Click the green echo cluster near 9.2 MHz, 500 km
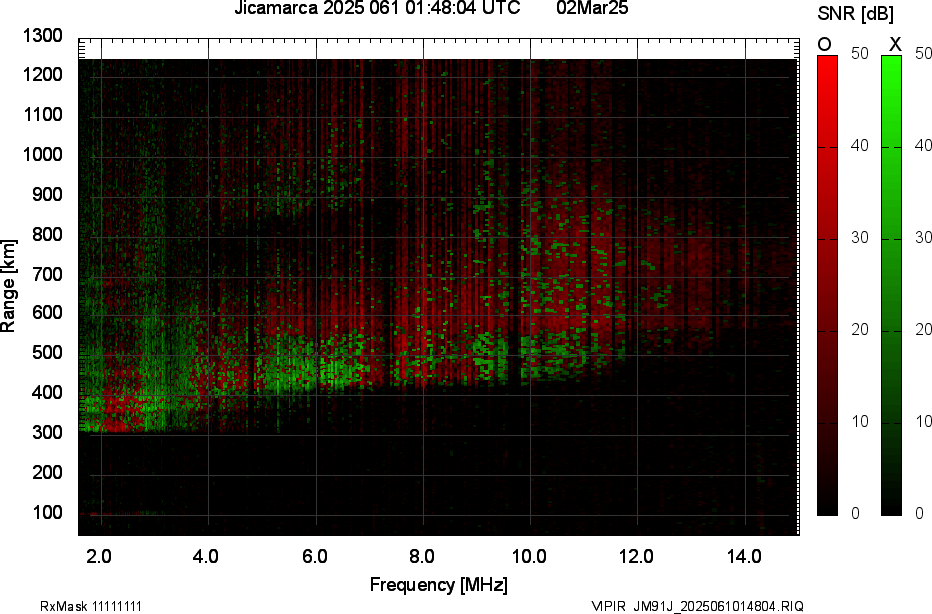 tap(490, 354)
